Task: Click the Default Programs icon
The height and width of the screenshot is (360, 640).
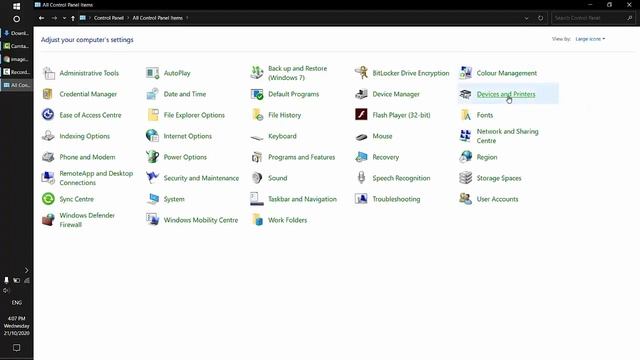Action: [257, 94]
